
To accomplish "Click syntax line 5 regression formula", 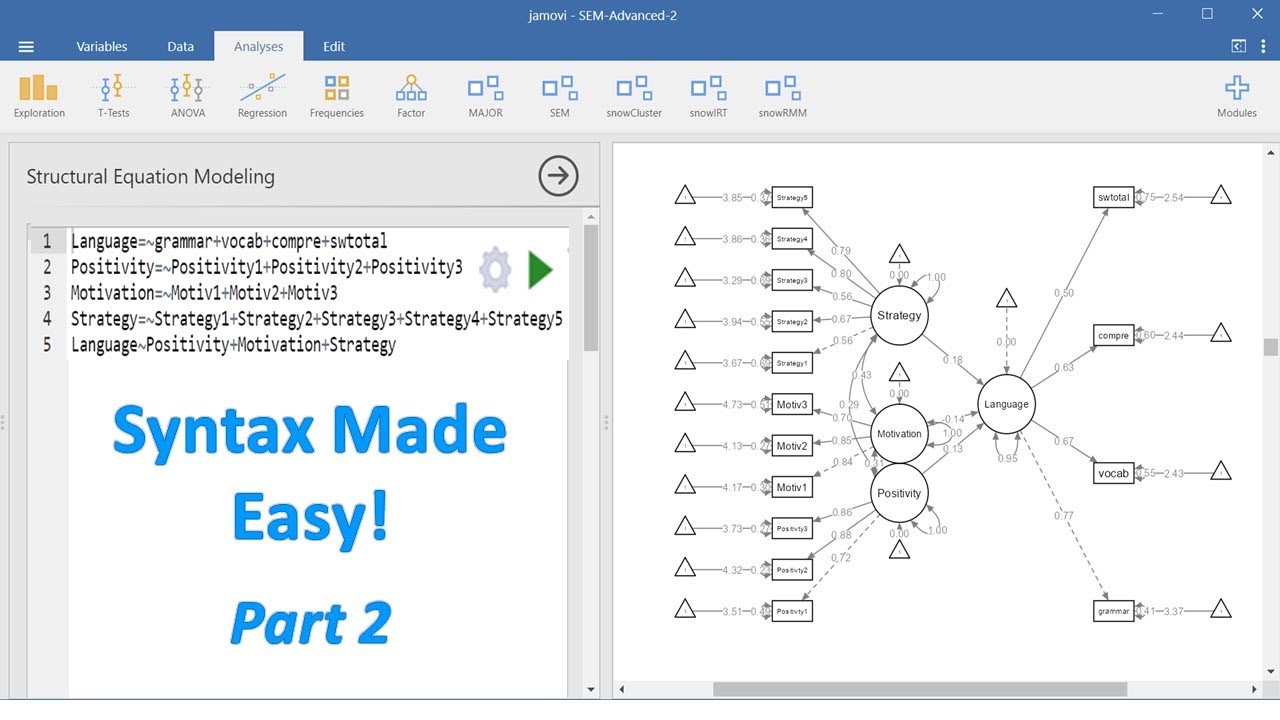I will pos(233,345).
